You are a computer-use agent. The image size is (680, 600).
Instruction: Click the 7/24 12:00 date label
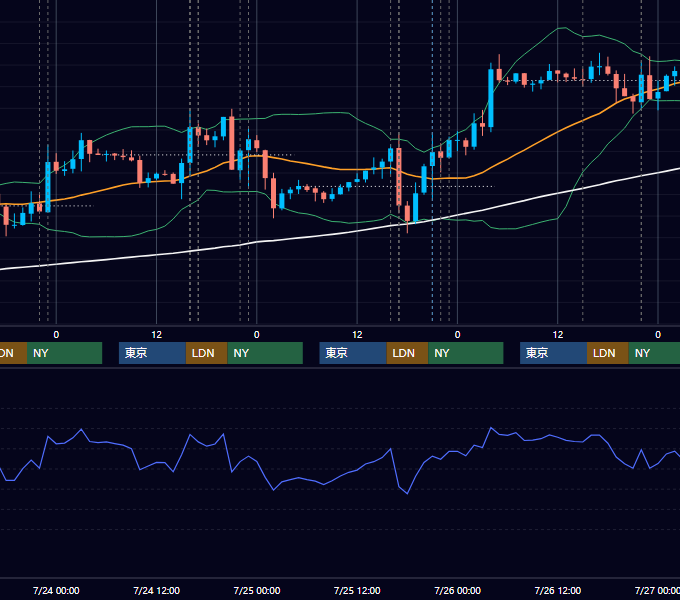click(156, 590)
